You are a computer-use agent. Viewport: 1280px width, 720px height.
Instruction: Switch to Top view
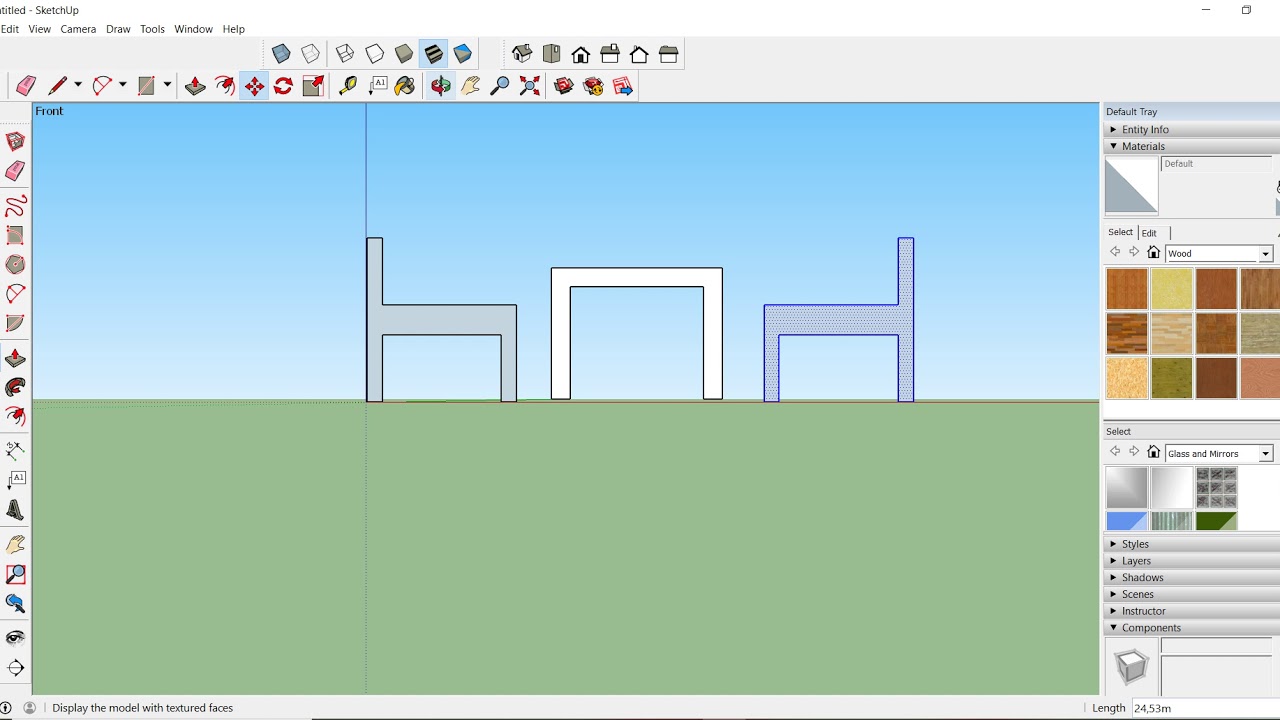pyautogui.click(x=551, y=54)
